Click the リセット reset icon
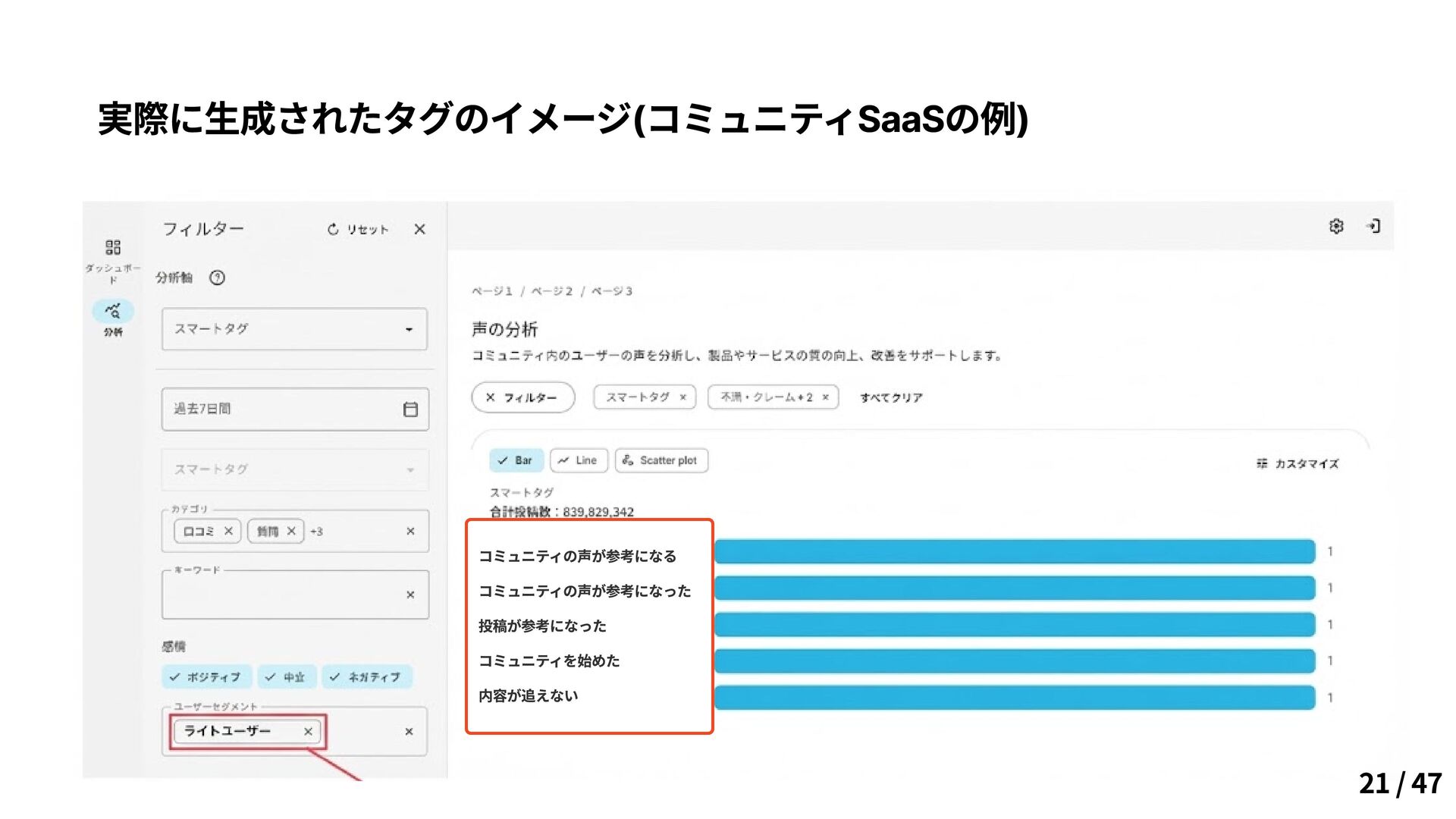The height and width of the screenshot is (819, 1456). click(333, 229)
